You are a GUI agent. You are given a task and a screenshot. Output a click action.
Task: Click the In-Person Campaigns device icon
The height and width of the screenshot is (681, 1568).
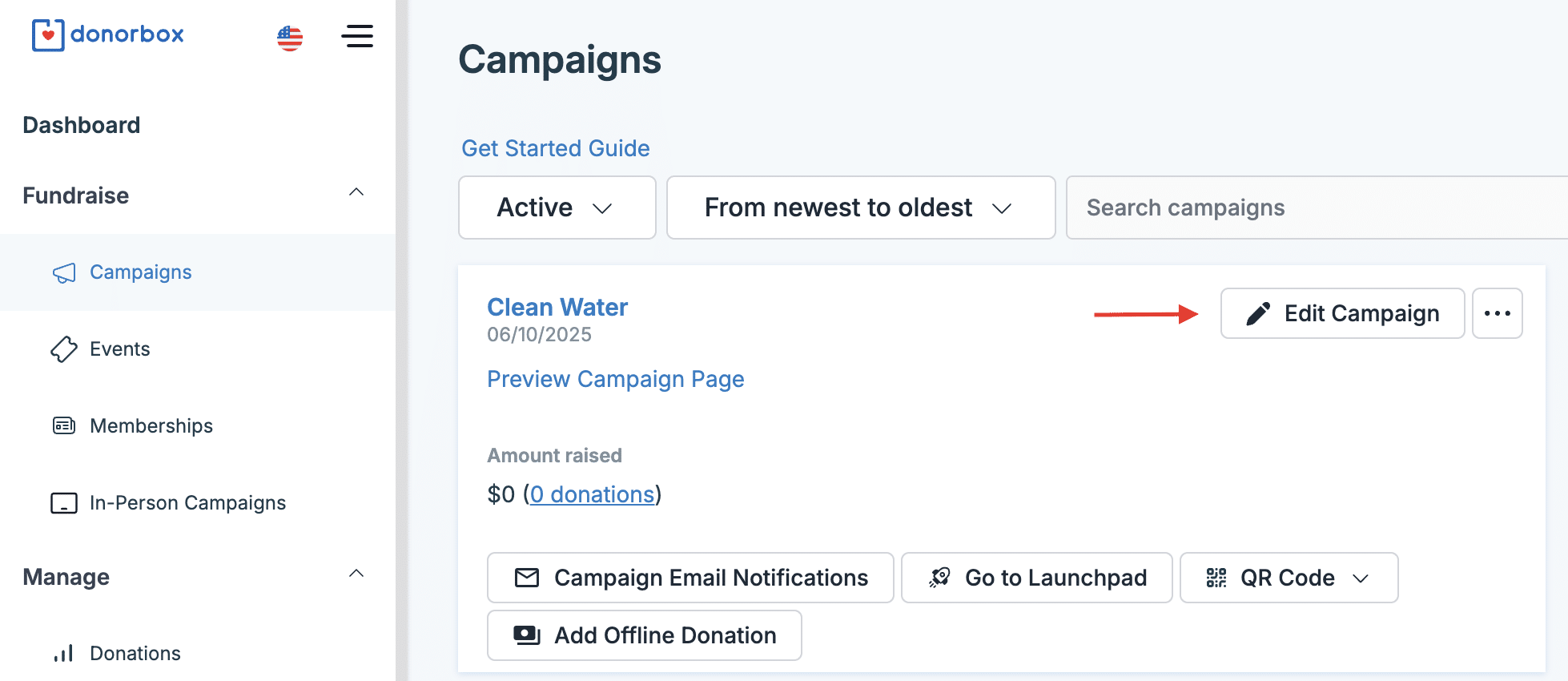tap(64, 503)
